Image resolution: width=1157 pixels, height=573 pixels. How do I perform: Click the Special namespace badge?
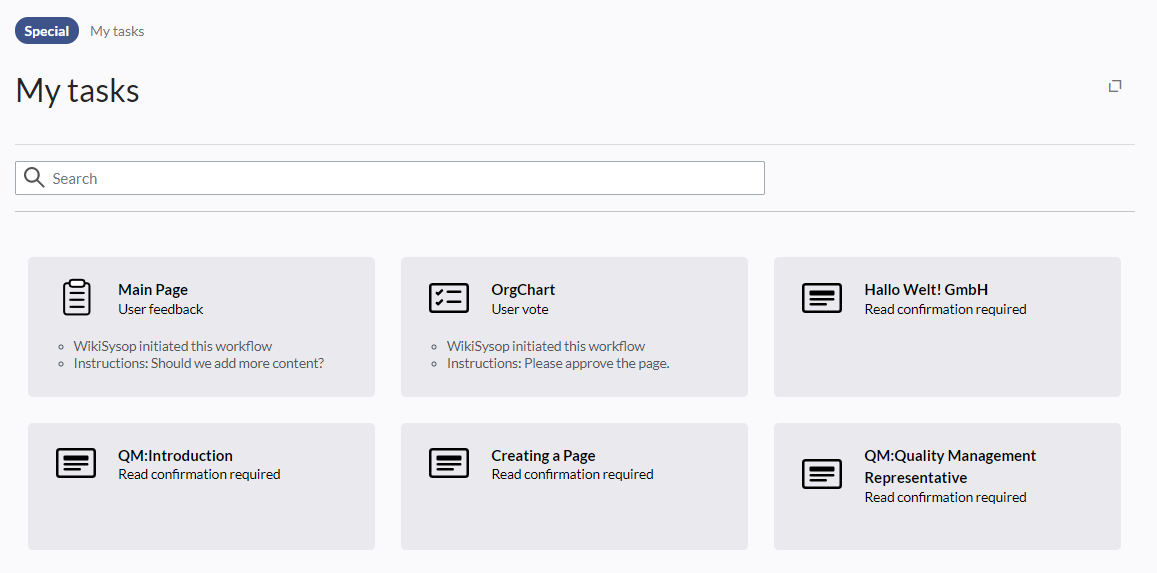(47, 31)
